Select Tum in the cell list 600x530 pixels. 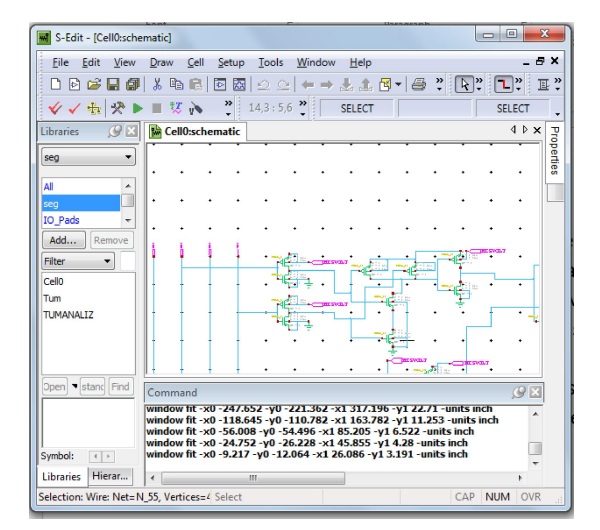point(52,298)
